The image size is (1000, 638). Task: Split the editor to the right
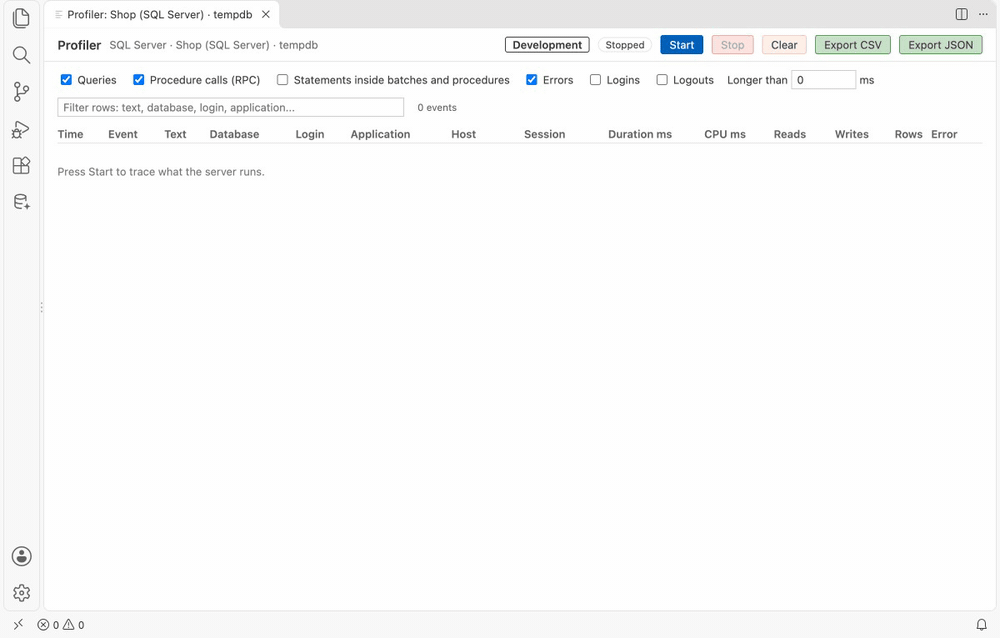click(962, 14)
